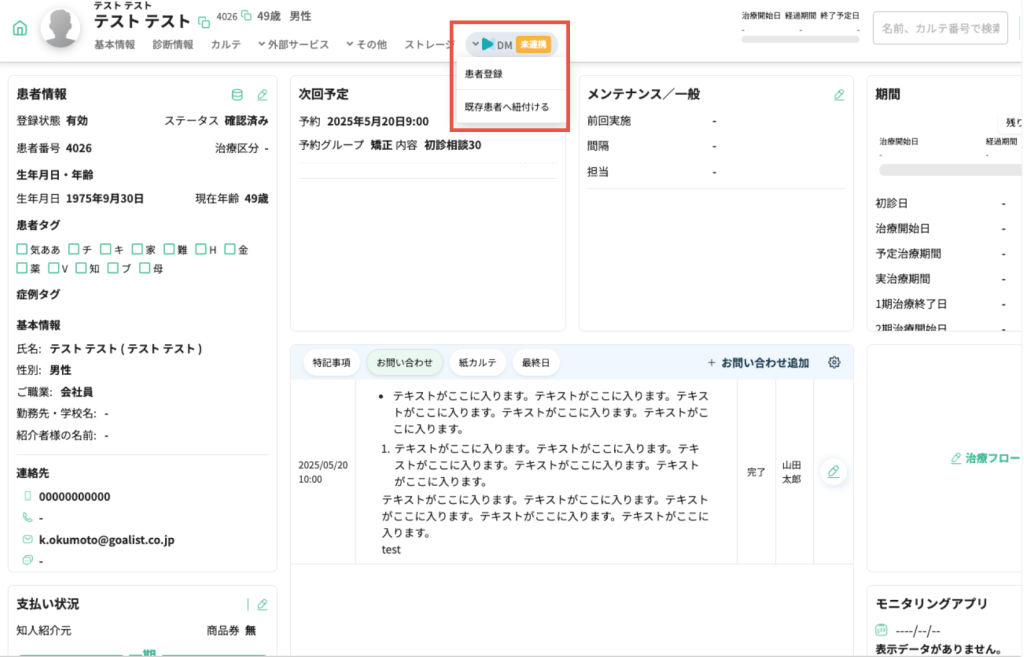Copy the patient name via copy icon

point(204,22)
